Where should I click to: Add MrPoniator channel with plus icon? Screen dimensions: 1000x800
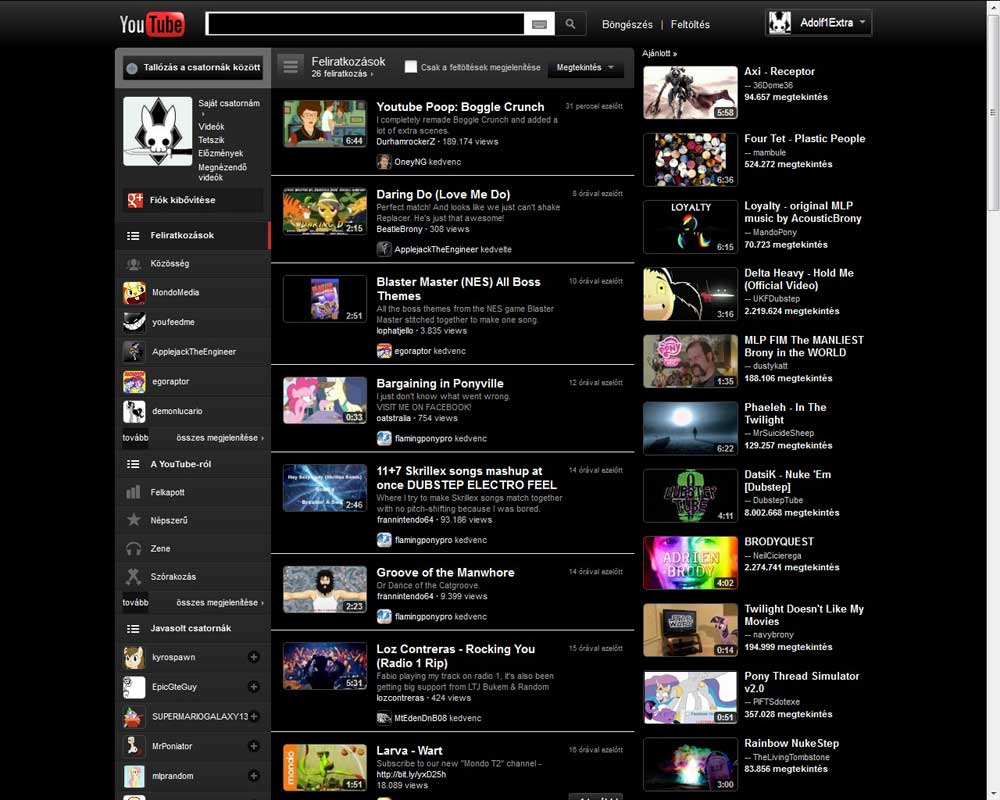[253, 746]
